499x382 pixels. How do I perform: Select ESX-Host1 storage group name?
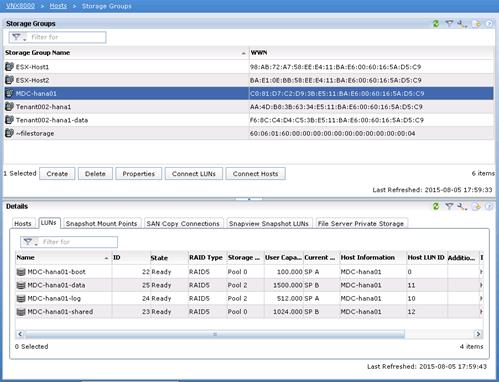coord(32,67)
